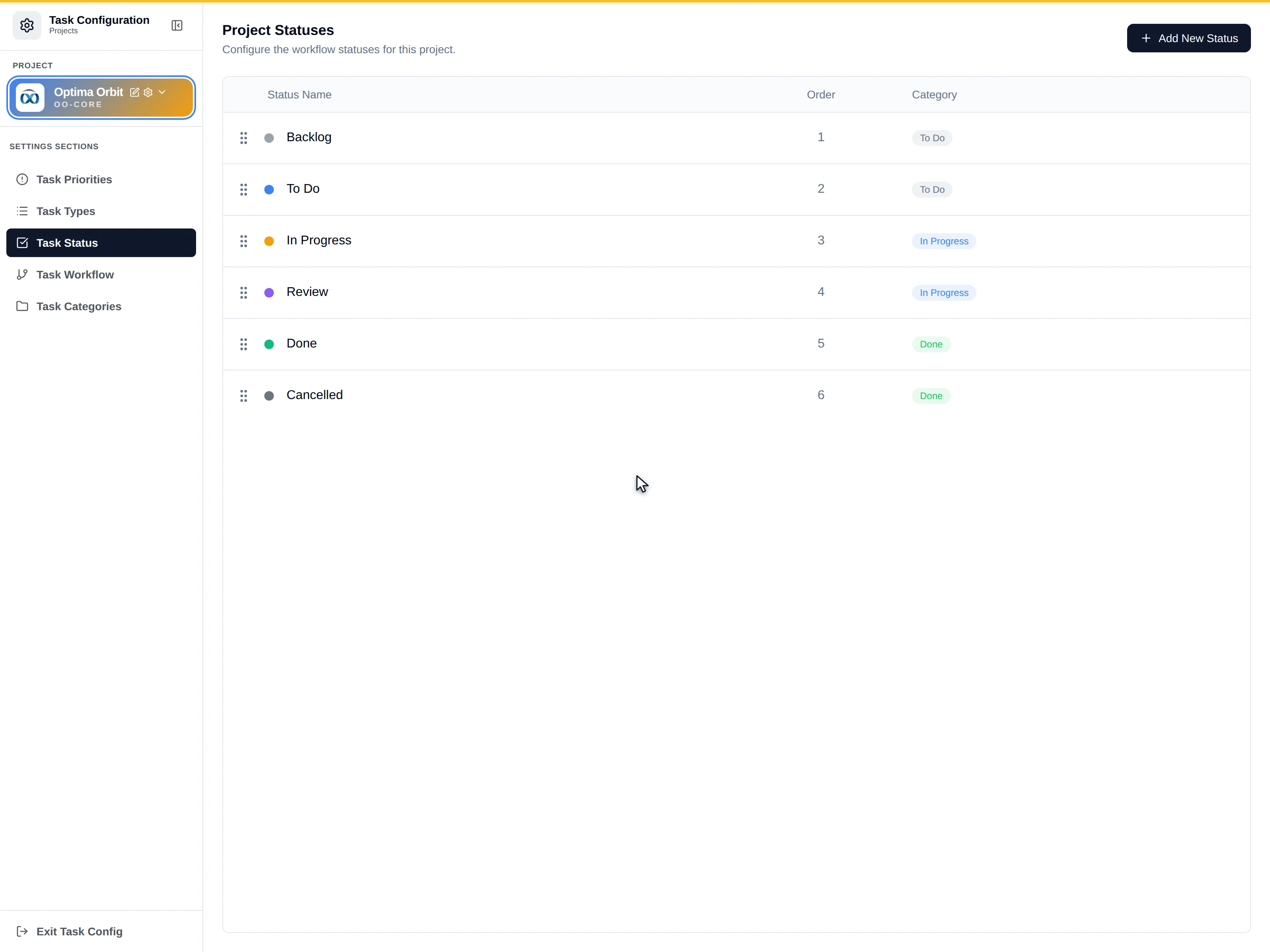Click the Project Statuses heading
Image resolution: width=1270 pixels, height=952 pixels.
(x=278, y=31)
